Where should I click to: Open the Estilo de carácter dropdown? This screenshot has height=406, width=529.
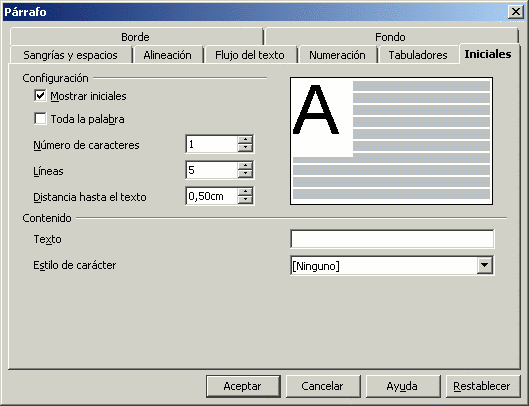(485, 265)
